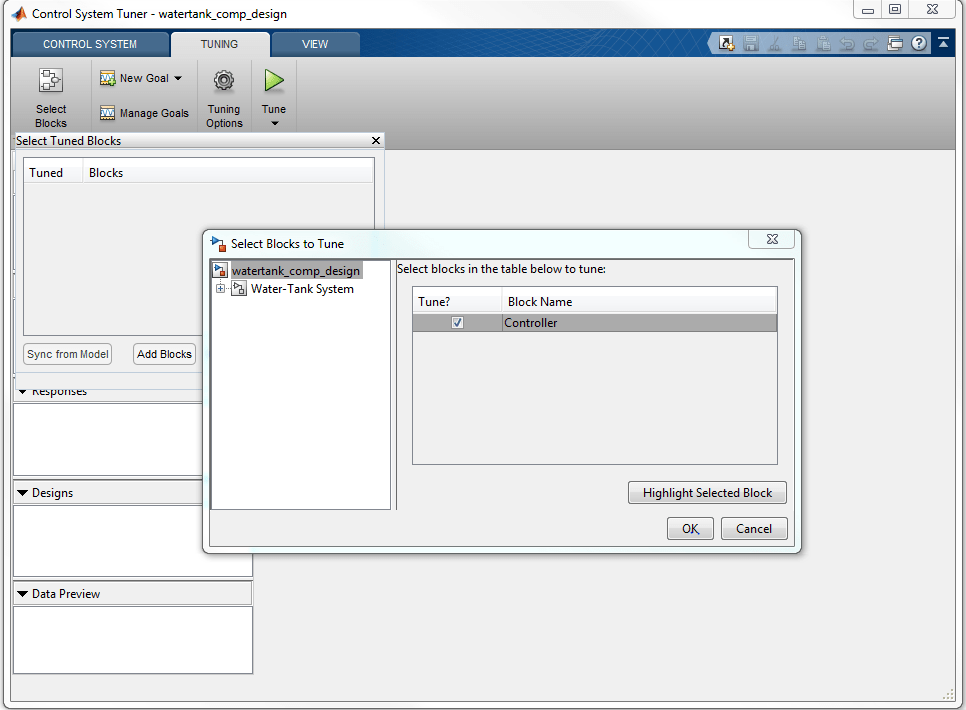
Task: Click the watertank_comp_design model icon
Action: pyautogui.click(x=220, y=270)
